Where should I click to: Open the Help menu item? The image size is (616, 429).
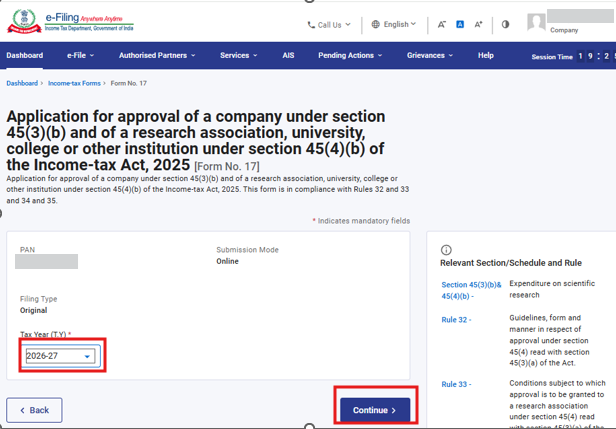point(486,56)
